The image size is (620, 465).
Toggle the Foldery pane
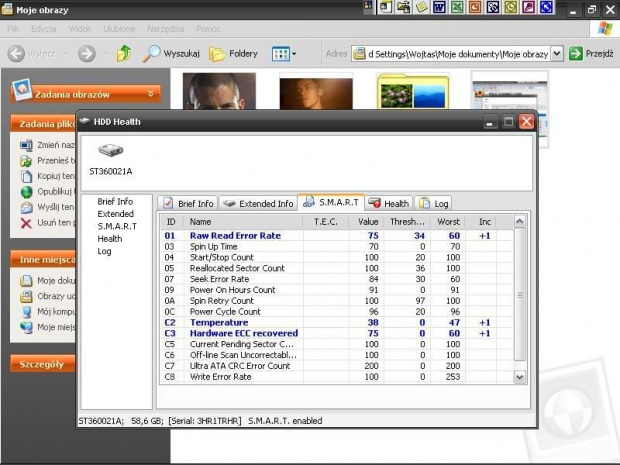coord(233,54)
